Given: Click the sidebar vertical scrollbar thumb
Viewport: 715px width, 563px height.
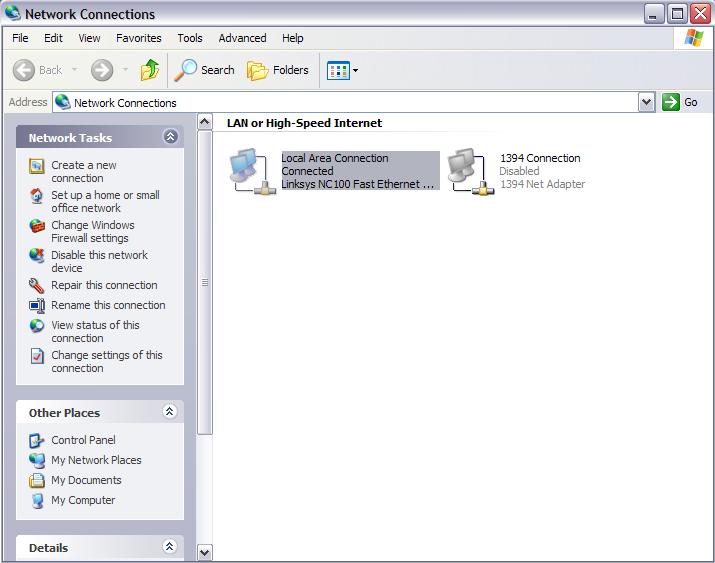Looking at the screenshot, I should click(205, 283).
